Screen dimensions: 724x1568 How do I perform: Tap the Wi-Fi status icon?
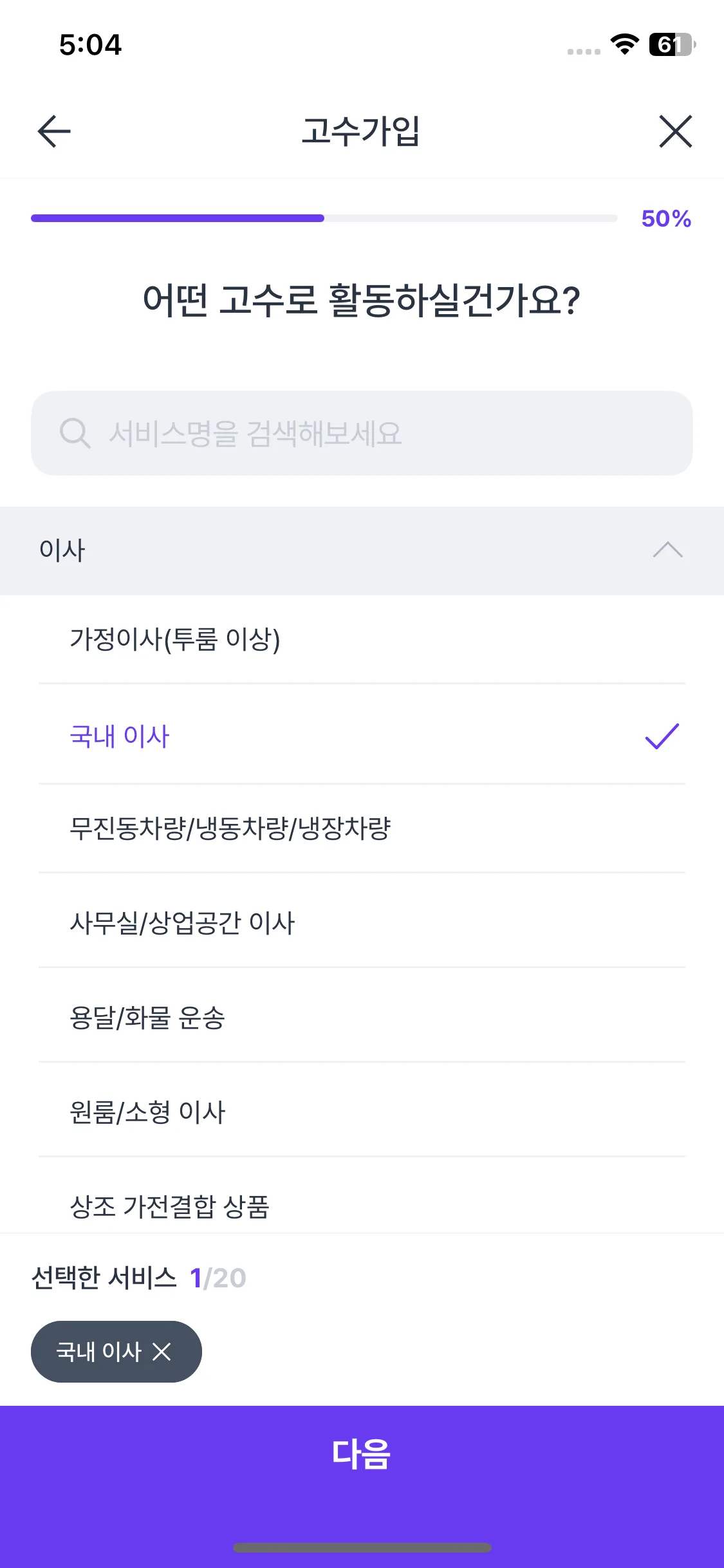coord(624,44)
